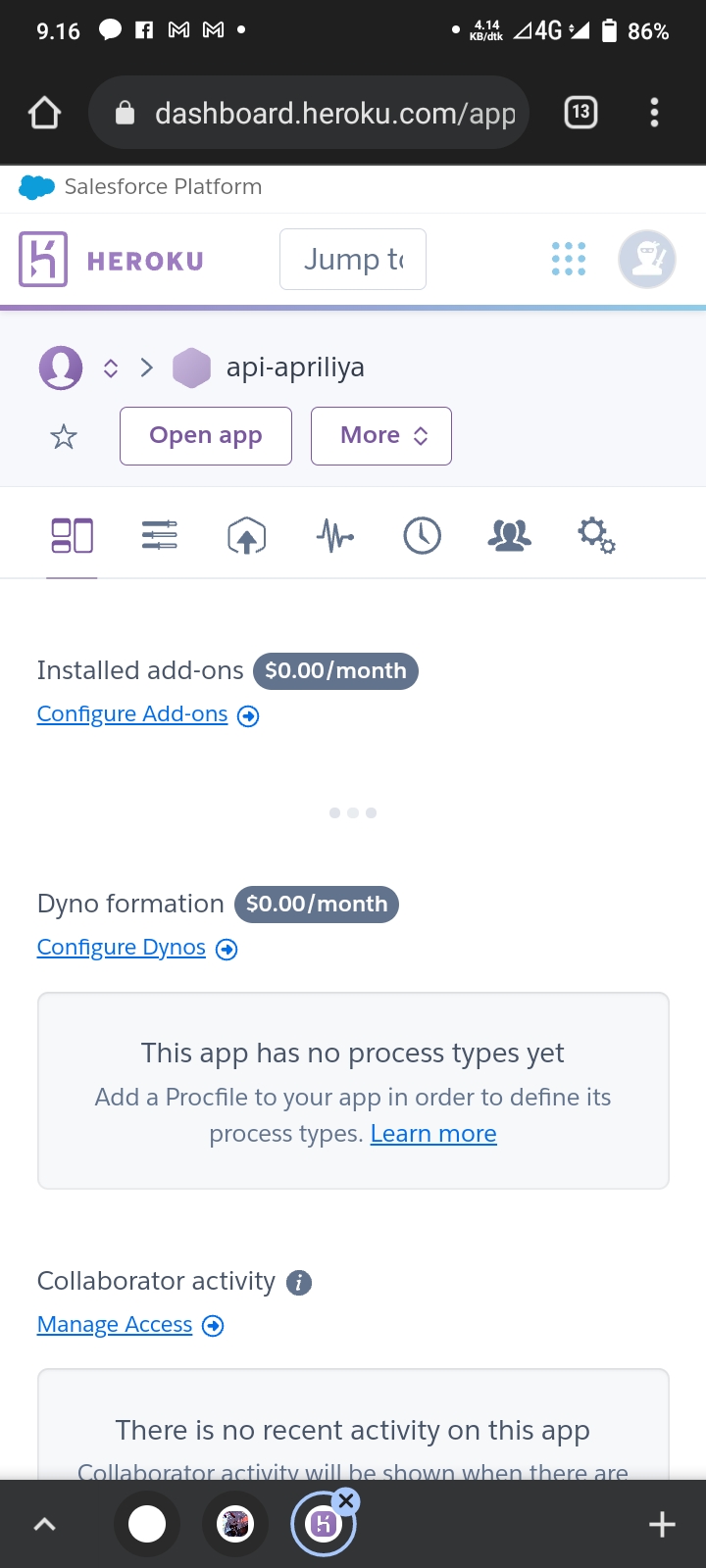Open the apps grid launcher icon

569,260
